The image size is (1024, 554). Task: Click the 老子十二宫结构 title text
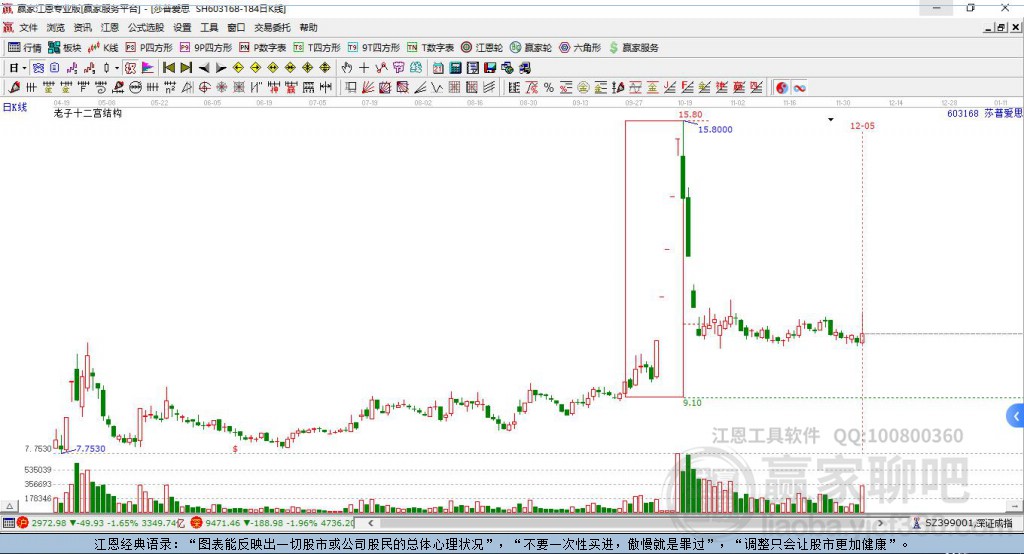[88, 113]
